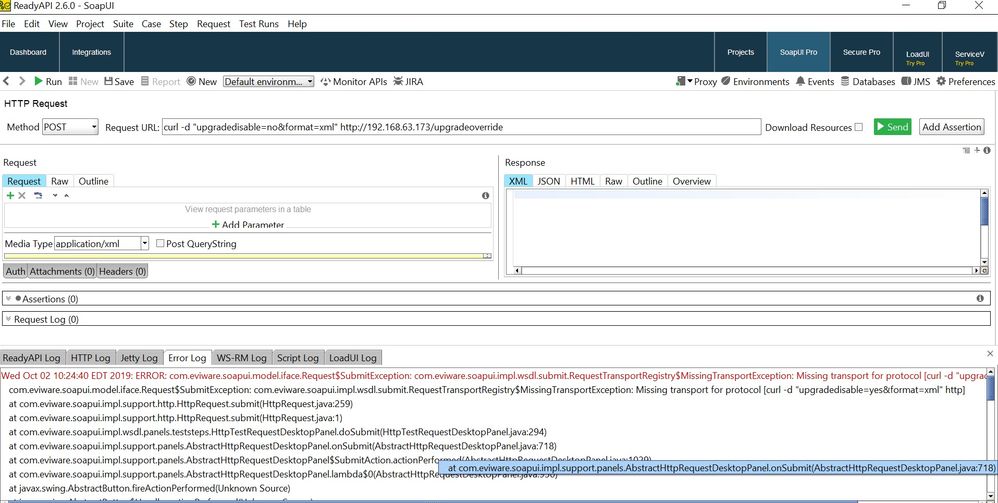Switch to the JSON response tab
Screen dimensions: 998x503
[x=549, y=181]
